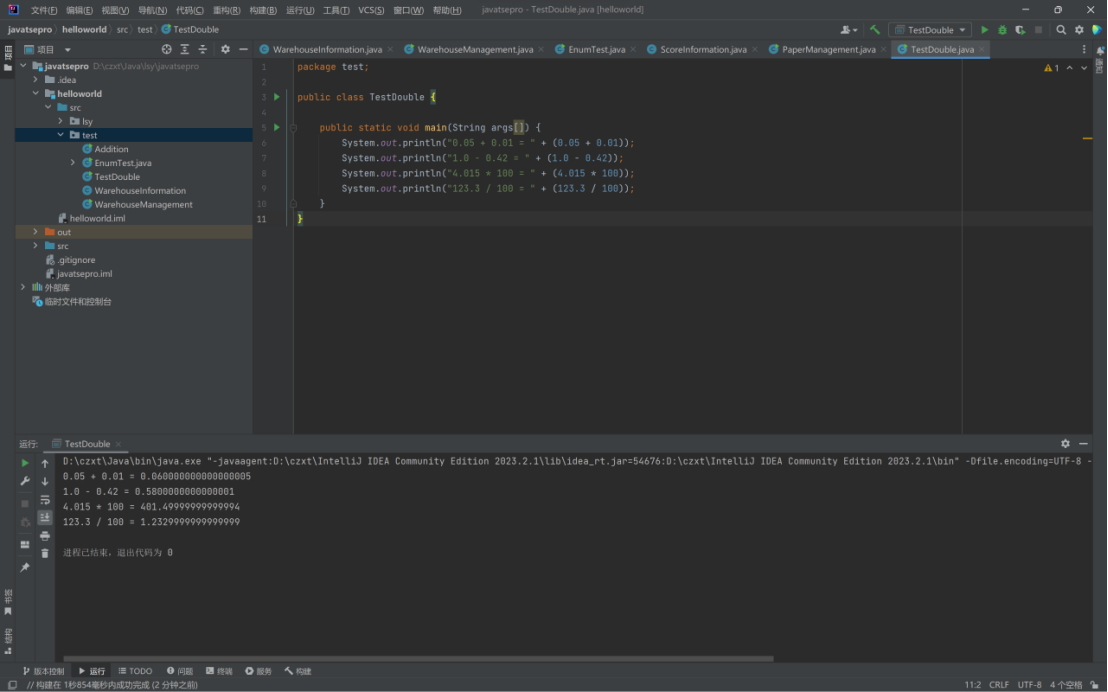Click the green Run button in main toolbar
The height and width of the screenshot is (692, 1108).
[x=984, y=30]
